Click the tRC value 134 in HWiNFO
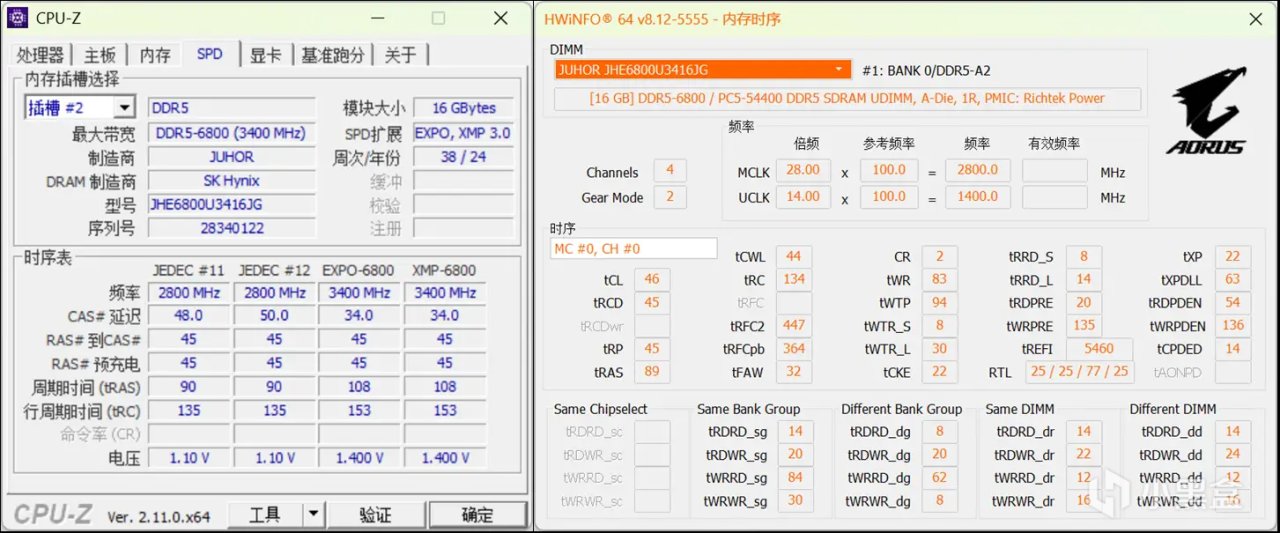1280x533 pixels. tap(794, 280)
